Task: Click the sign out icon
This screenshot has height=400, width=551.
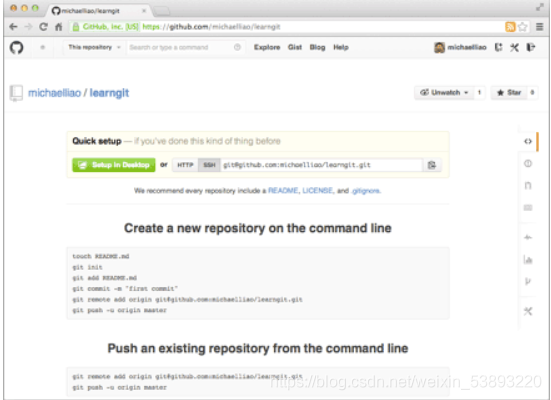Action: point(531,47)
